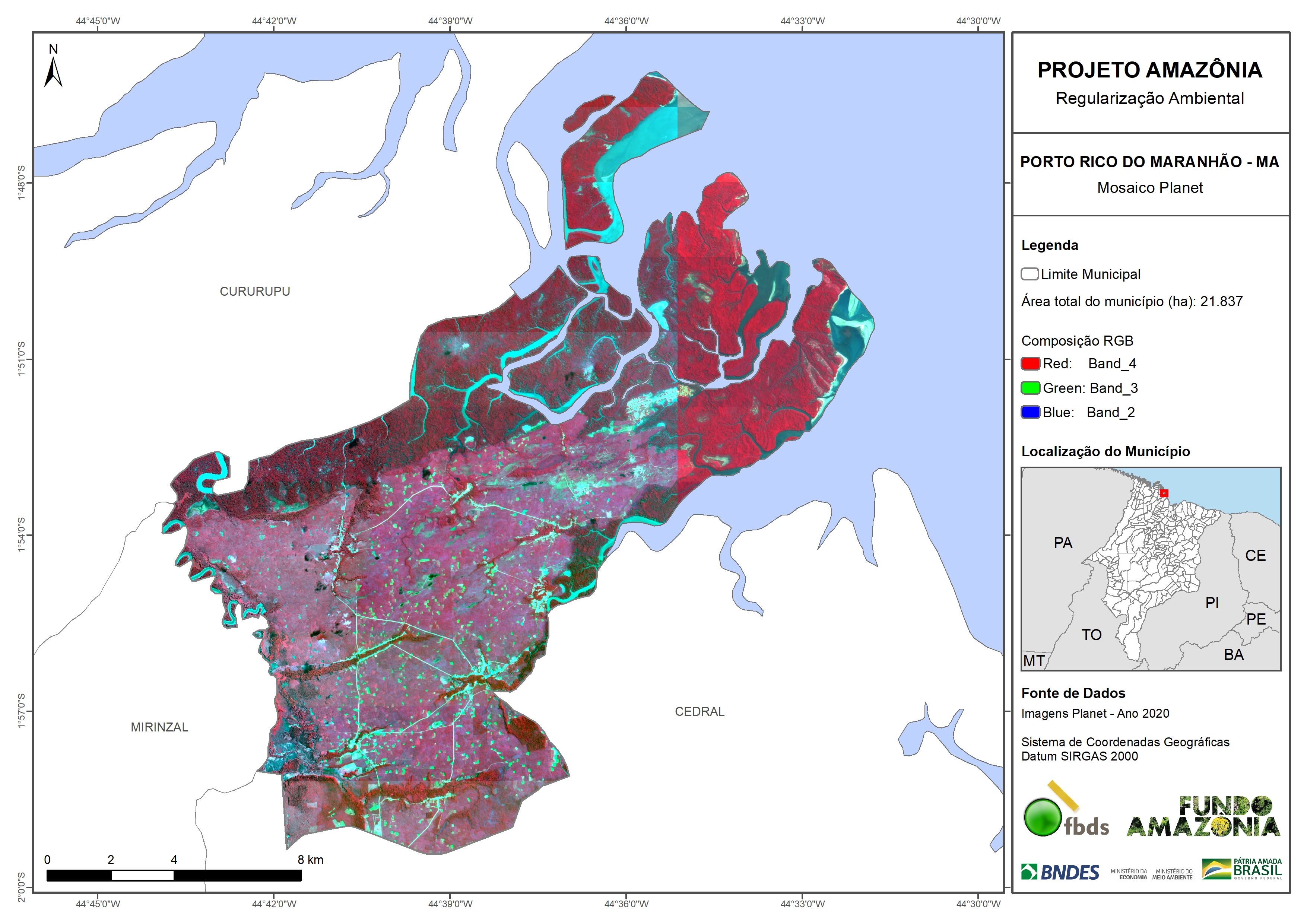Click the red marker on locator map
The width and height of the screenshot is (1307, 924).
(1164, 493)
